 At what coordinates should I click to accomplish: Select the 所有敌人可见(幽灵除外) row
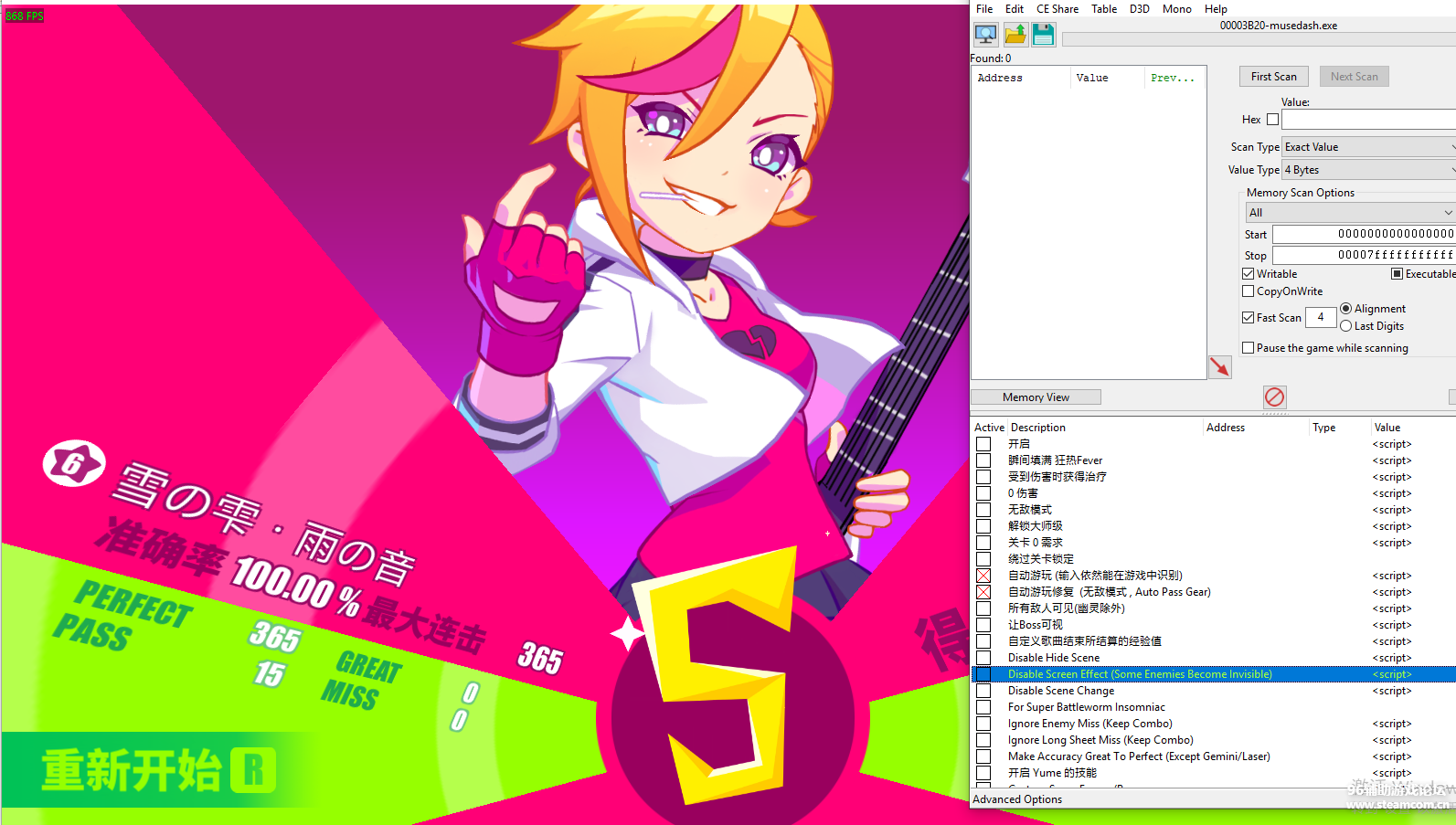[x=1213, y=608]
